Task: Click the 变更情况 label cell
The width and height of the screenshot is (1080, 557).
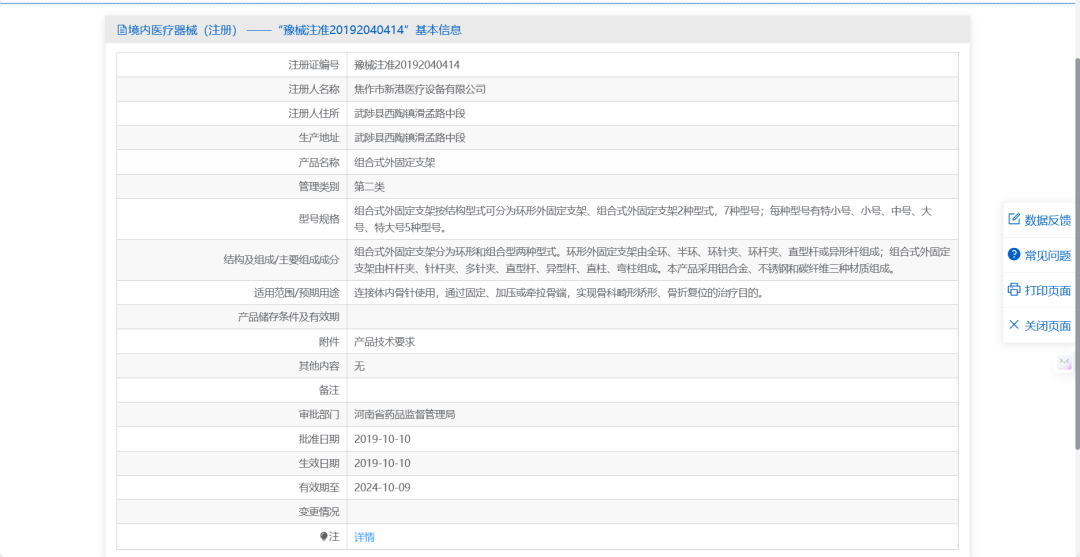Action: pos(231,512)
